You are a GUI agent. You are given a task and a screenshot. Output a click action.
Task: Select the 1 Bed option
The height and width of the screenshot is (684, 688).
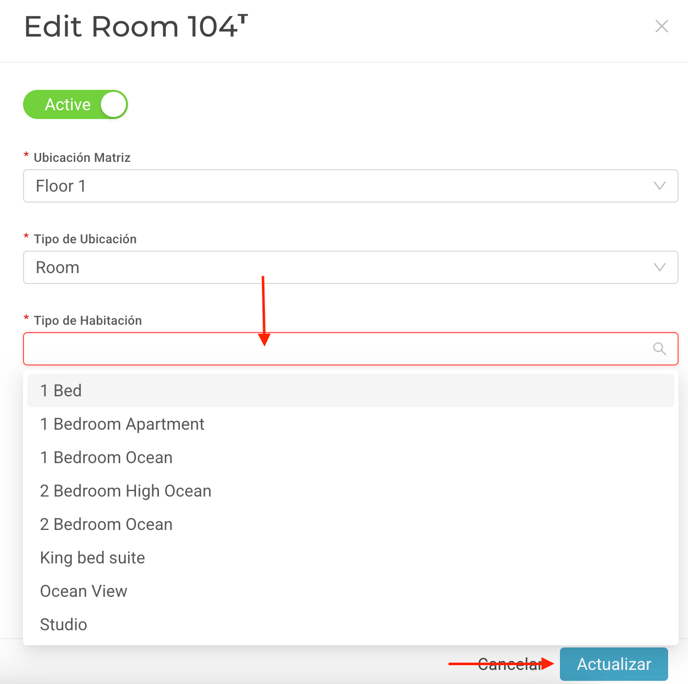click(351, 390)
